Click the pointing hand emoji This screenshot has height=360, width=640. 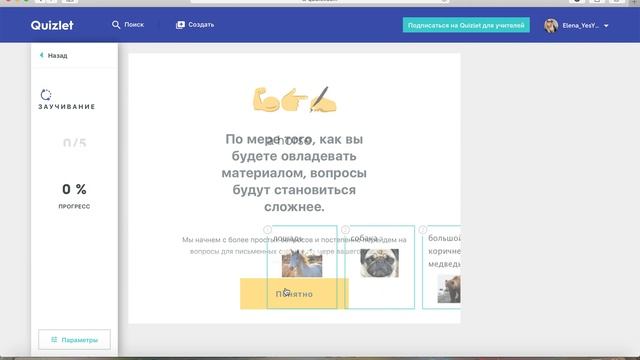(x=294, y=100)
